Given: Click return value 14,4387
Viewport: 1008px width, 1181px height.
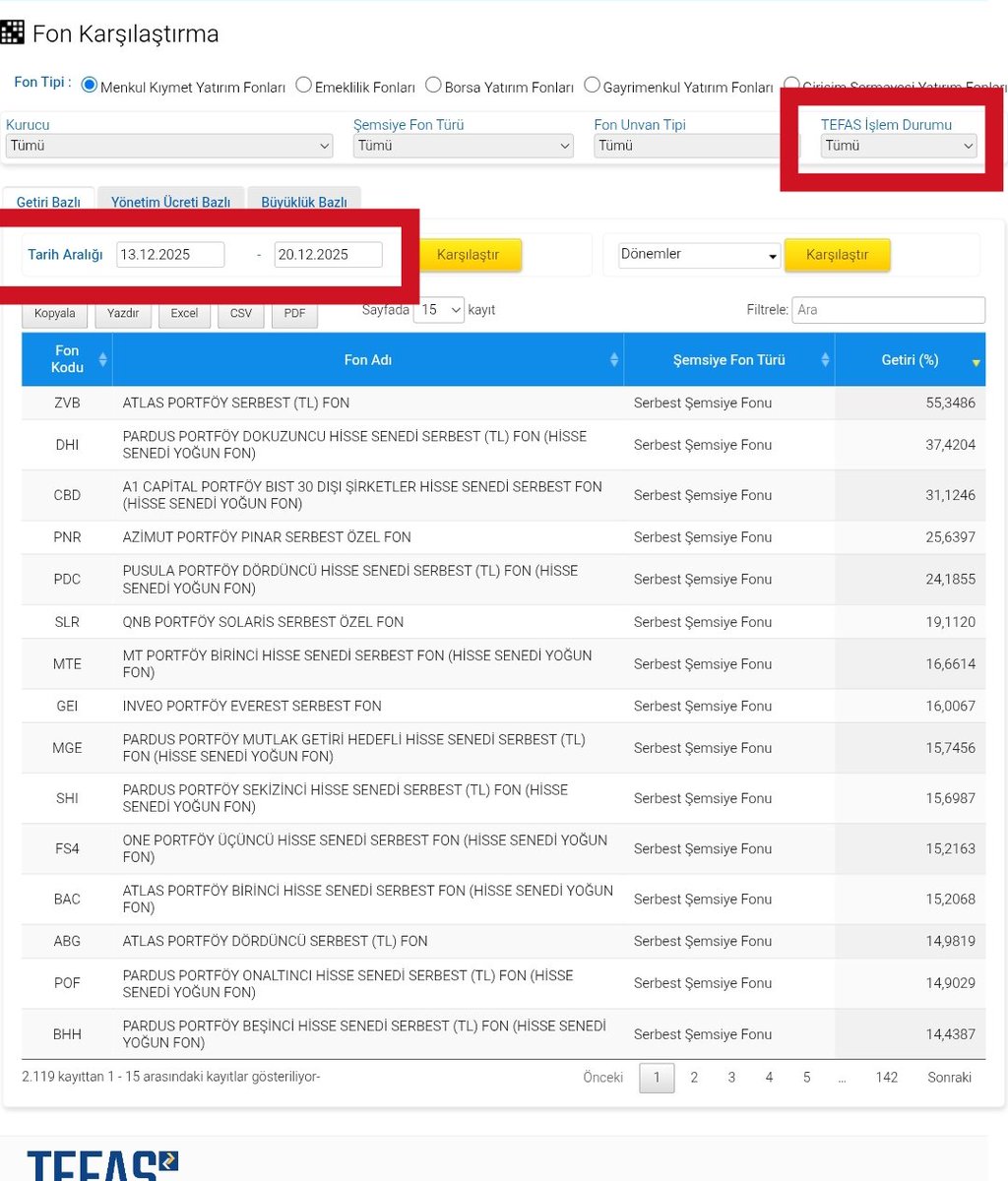Looking at the screenshot, I should click(x=950, y=1034).
